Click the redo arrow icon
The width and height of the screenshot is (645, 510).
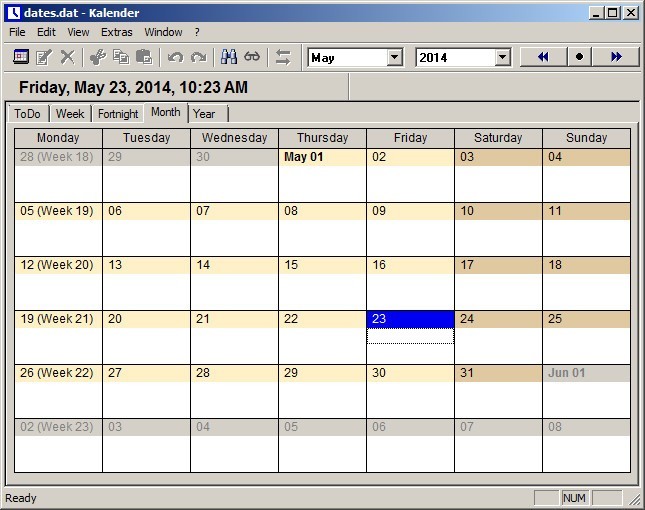199,57
